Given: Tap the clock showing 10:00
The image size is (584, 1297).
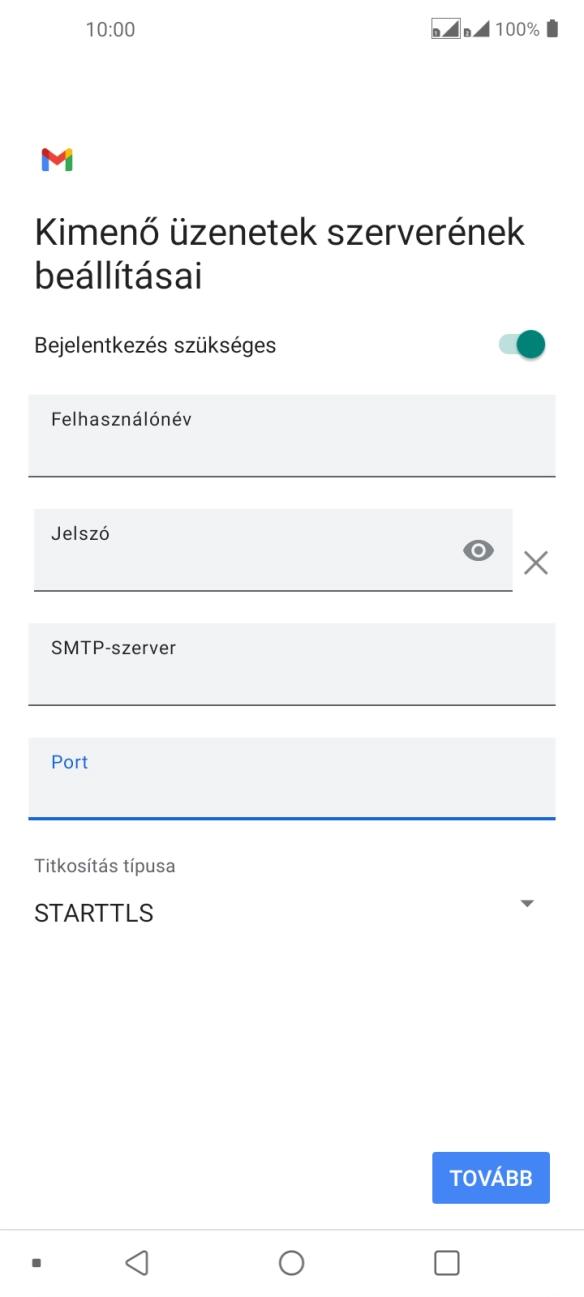Looking at the screenshot, I should point(112,30).
